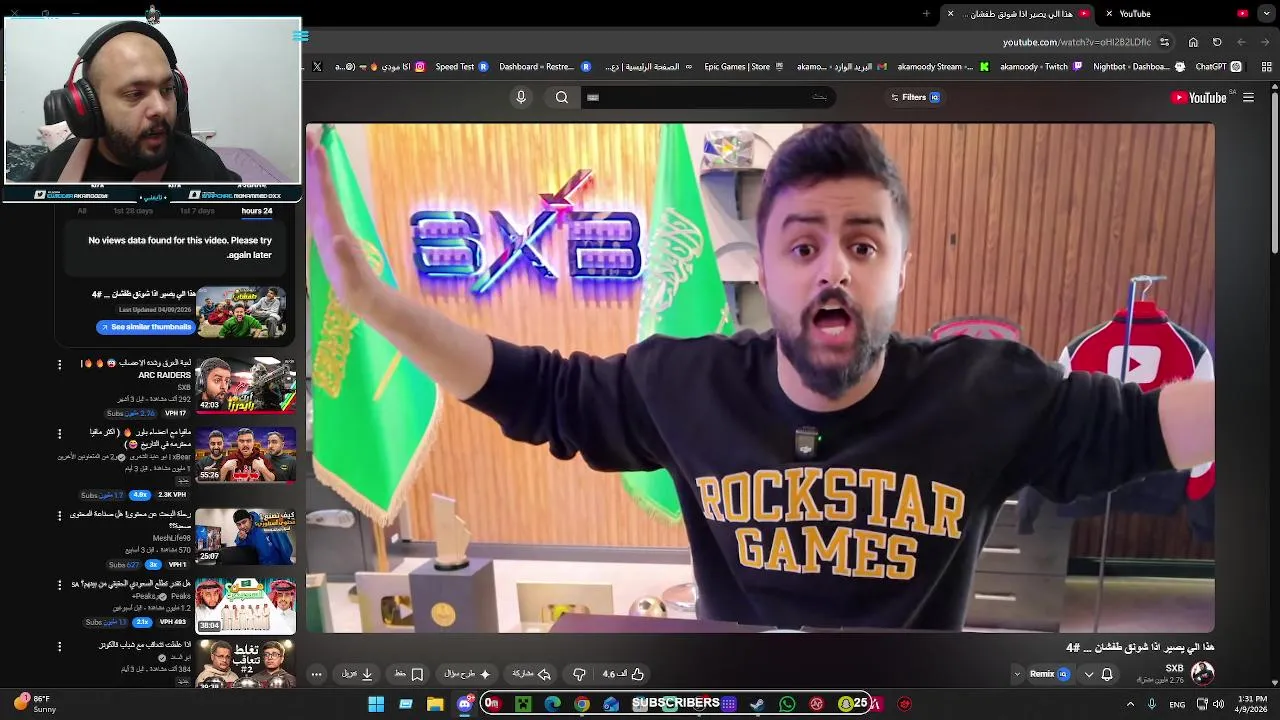Image resolution: width=1280 pixels, height=720 pixels.
Task: Like the video with thumbs-up 4.6K
Action: tap(623, 674)
